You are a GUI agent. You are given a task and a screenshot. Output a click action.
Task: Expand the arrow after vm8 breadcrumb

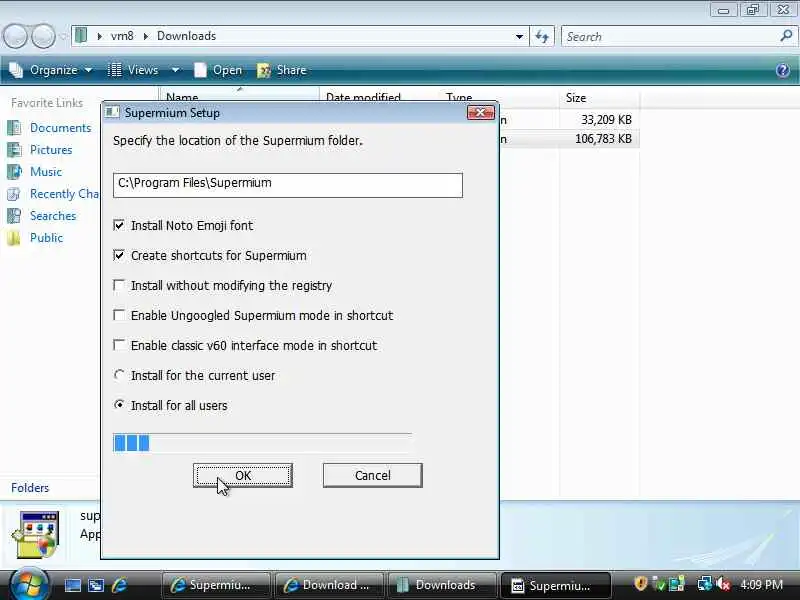coord(146,36)
